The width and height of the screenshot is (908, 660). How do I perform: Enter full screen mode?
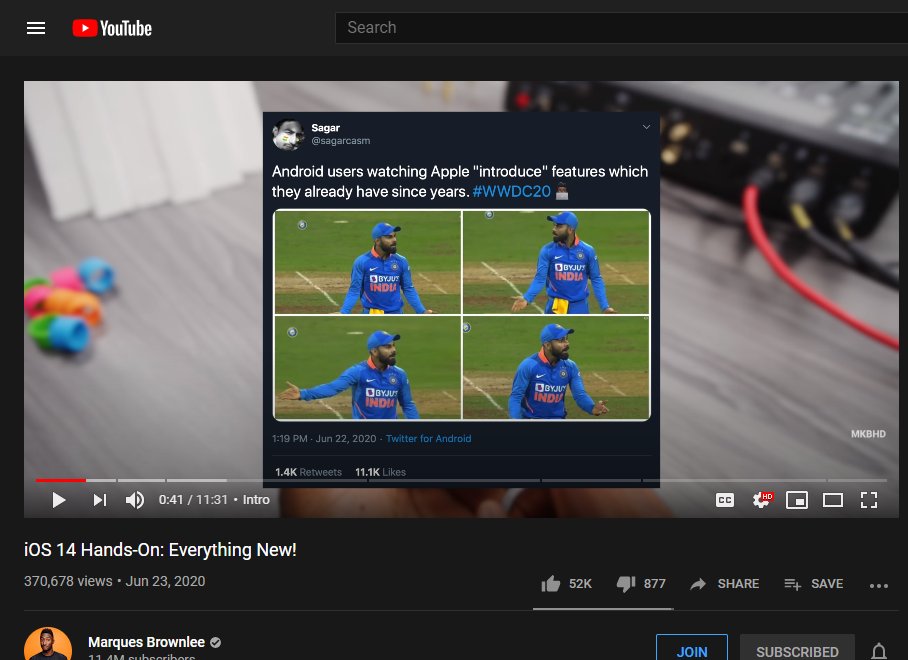click(x=869, y=500)
